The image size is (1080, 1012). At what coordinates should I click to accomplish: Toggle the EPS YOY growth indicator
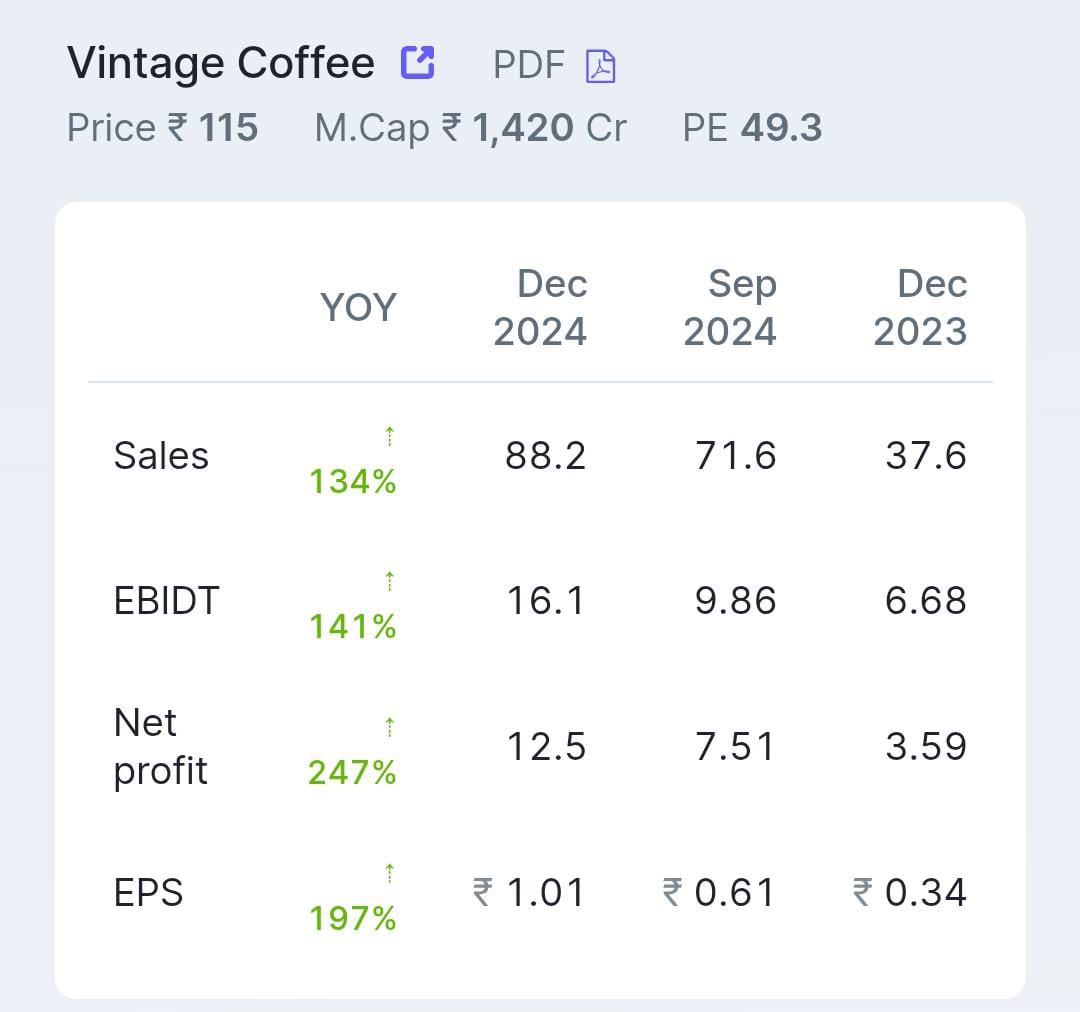point(355,919)
